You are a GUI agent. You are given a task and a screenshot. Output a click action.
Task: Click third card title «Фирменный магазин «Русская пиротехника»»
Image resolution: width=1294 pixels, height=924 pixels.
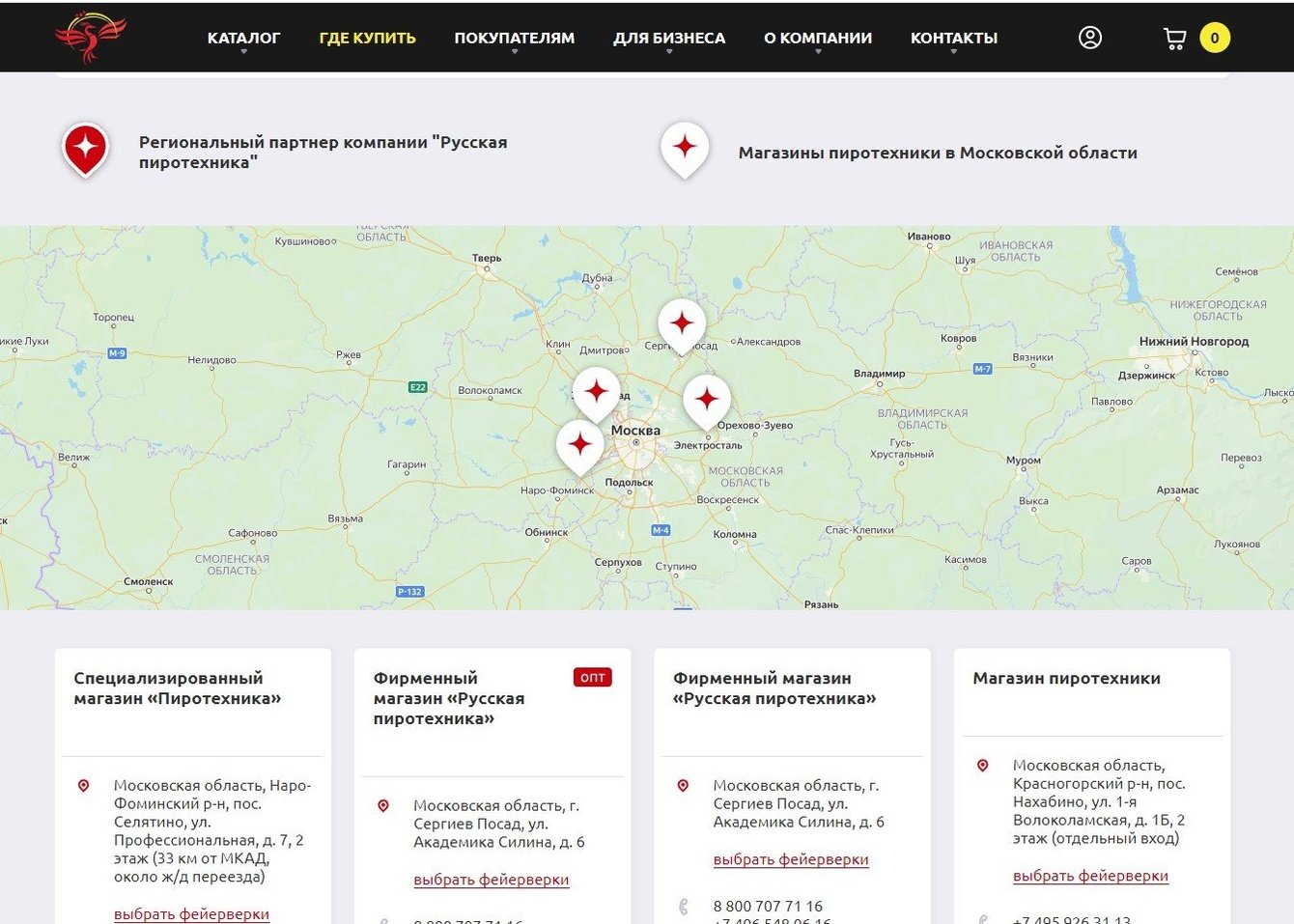[x=774, y=688]
